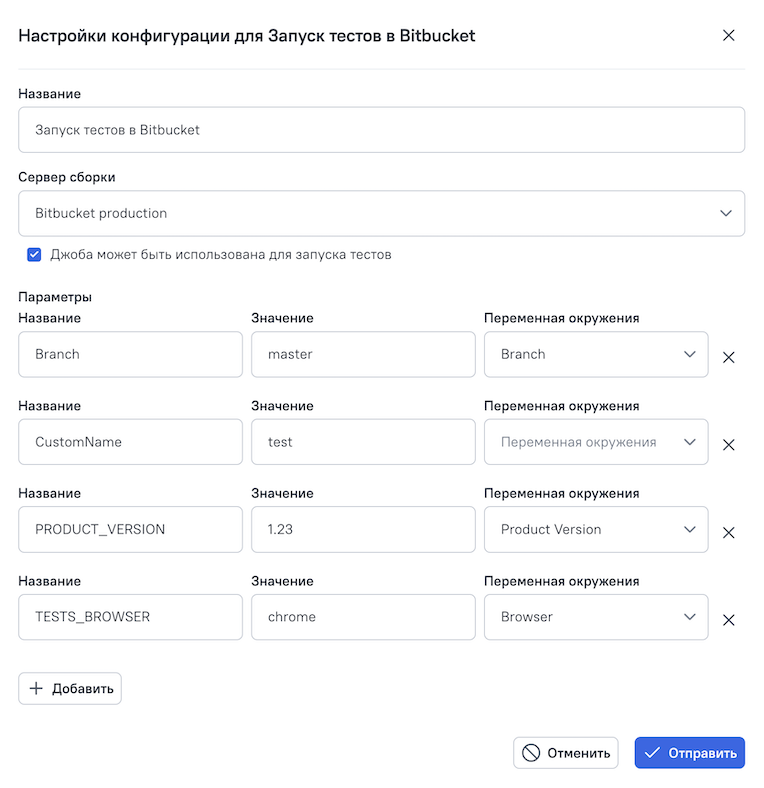Screen dimensions: 764x788
Task: Submit the form with Отправить
Action: pyautogui.click(x=689, y=753)
